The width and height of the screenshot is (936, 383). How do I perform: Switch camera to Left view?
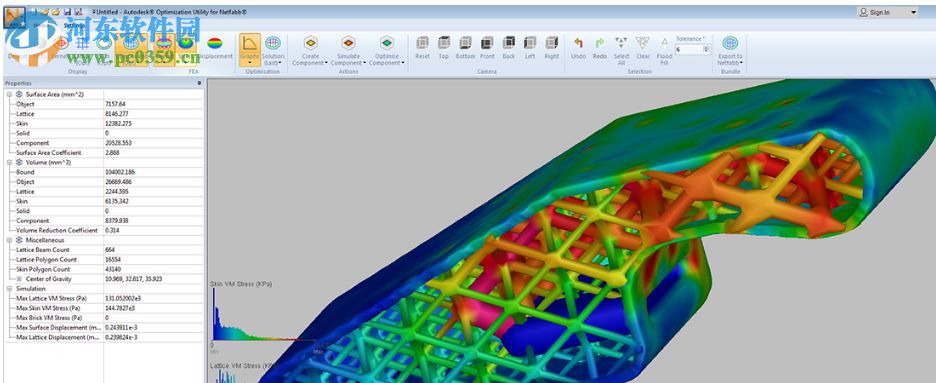pos(530,48)
